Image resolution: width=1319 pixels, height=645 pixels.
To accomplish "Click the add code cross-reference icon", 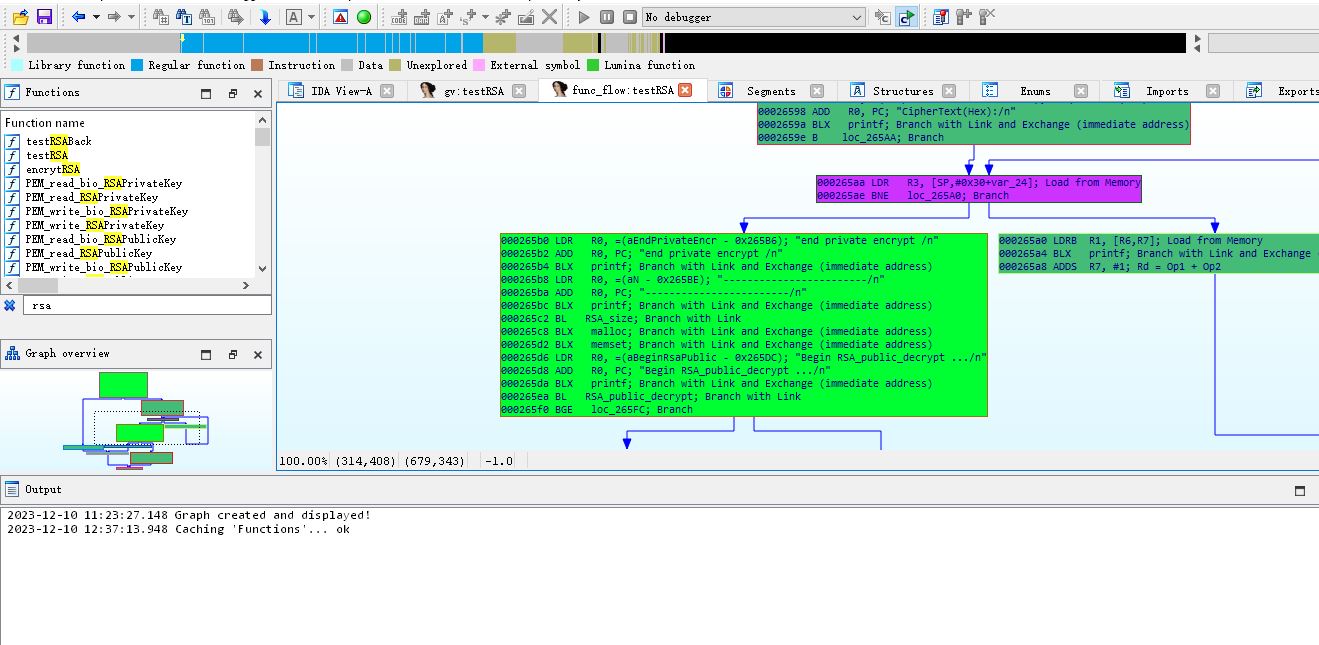I will pyautogui.click(x=399, y=17).
